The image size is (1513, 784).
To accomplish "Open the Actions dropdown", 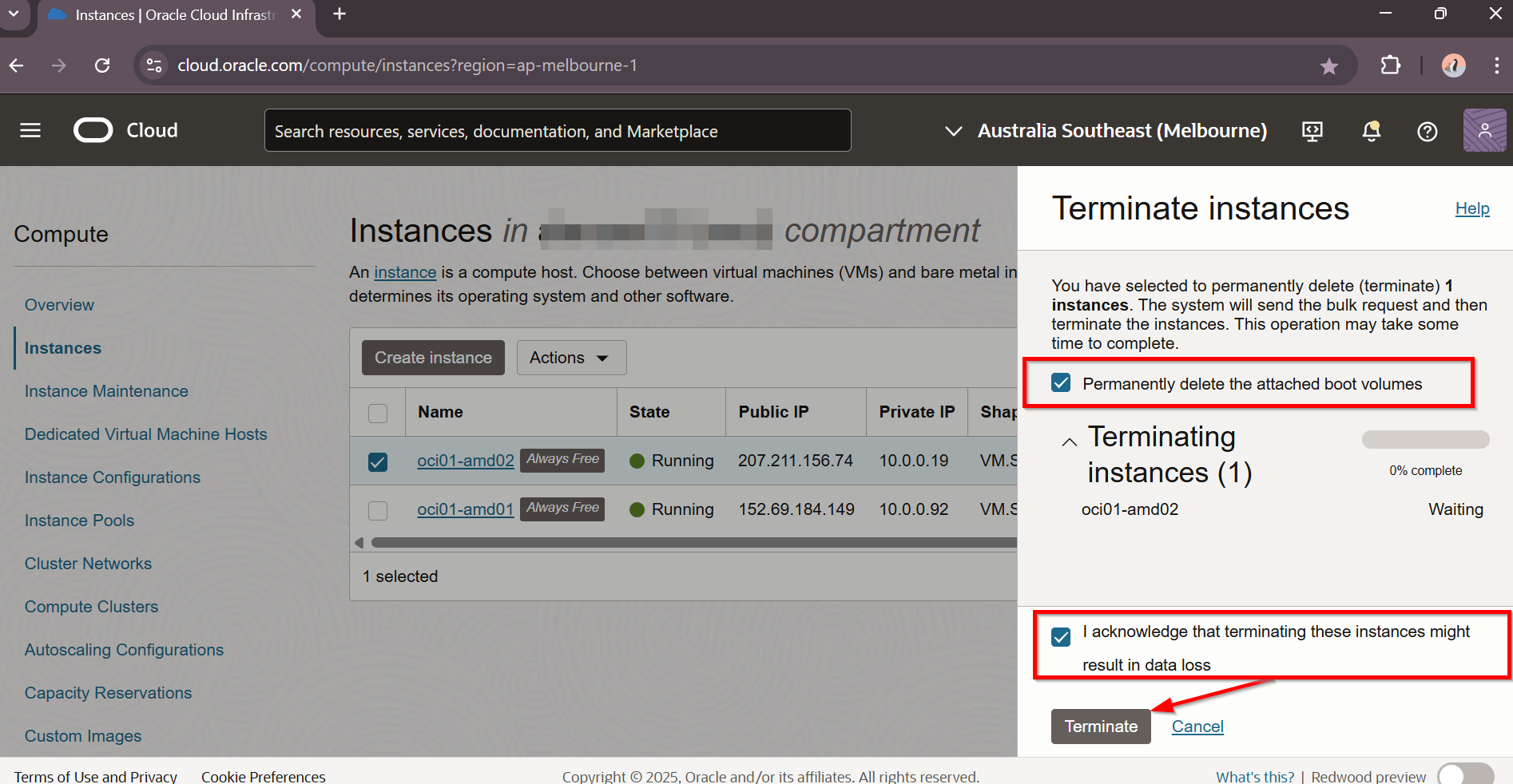I will click(570, 358).
